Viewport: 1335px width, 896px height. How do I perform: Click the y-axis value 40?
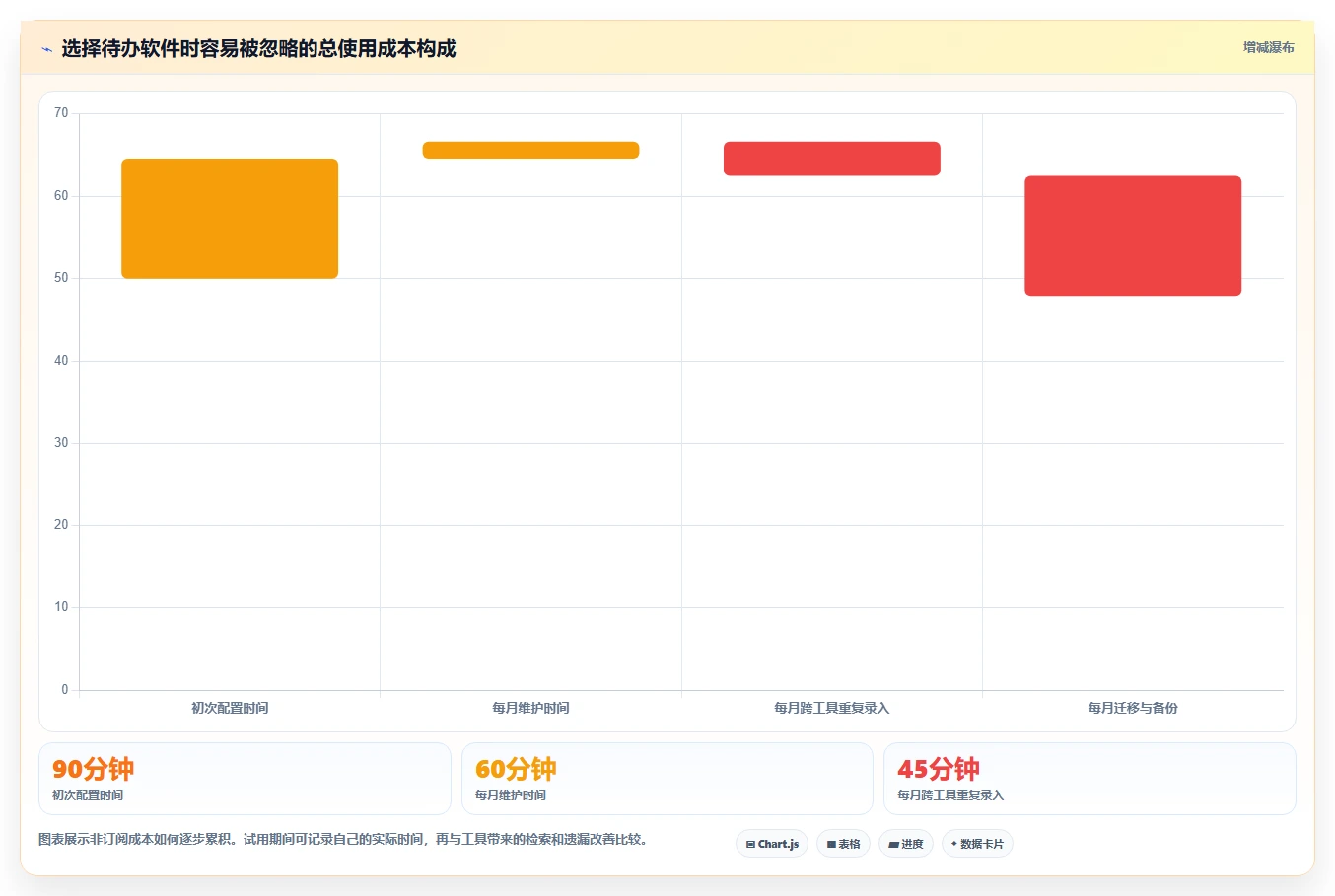tap(61, 361)
